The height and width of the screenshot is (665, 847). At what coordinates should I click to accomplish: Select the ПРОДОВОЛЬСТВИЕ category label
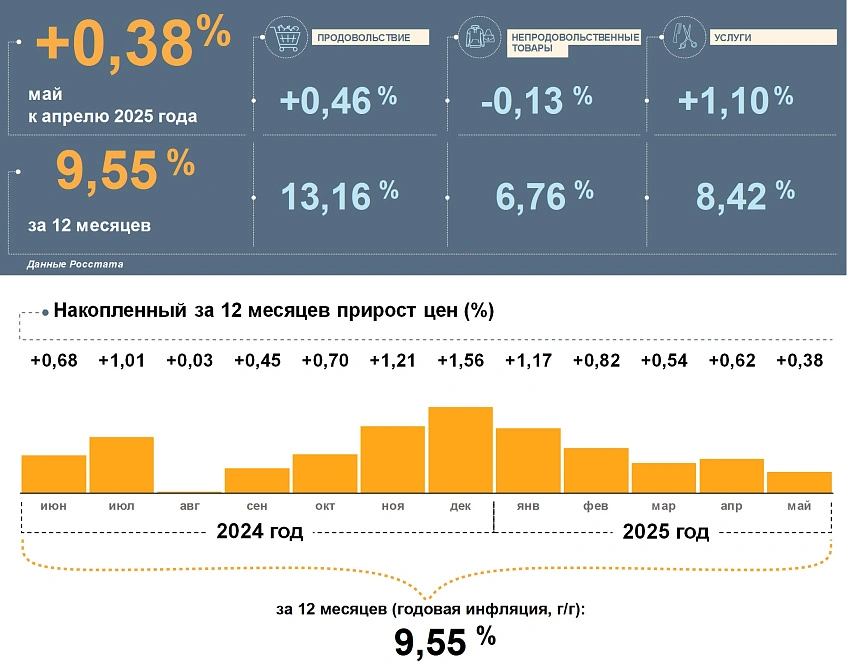pos(371,38)
